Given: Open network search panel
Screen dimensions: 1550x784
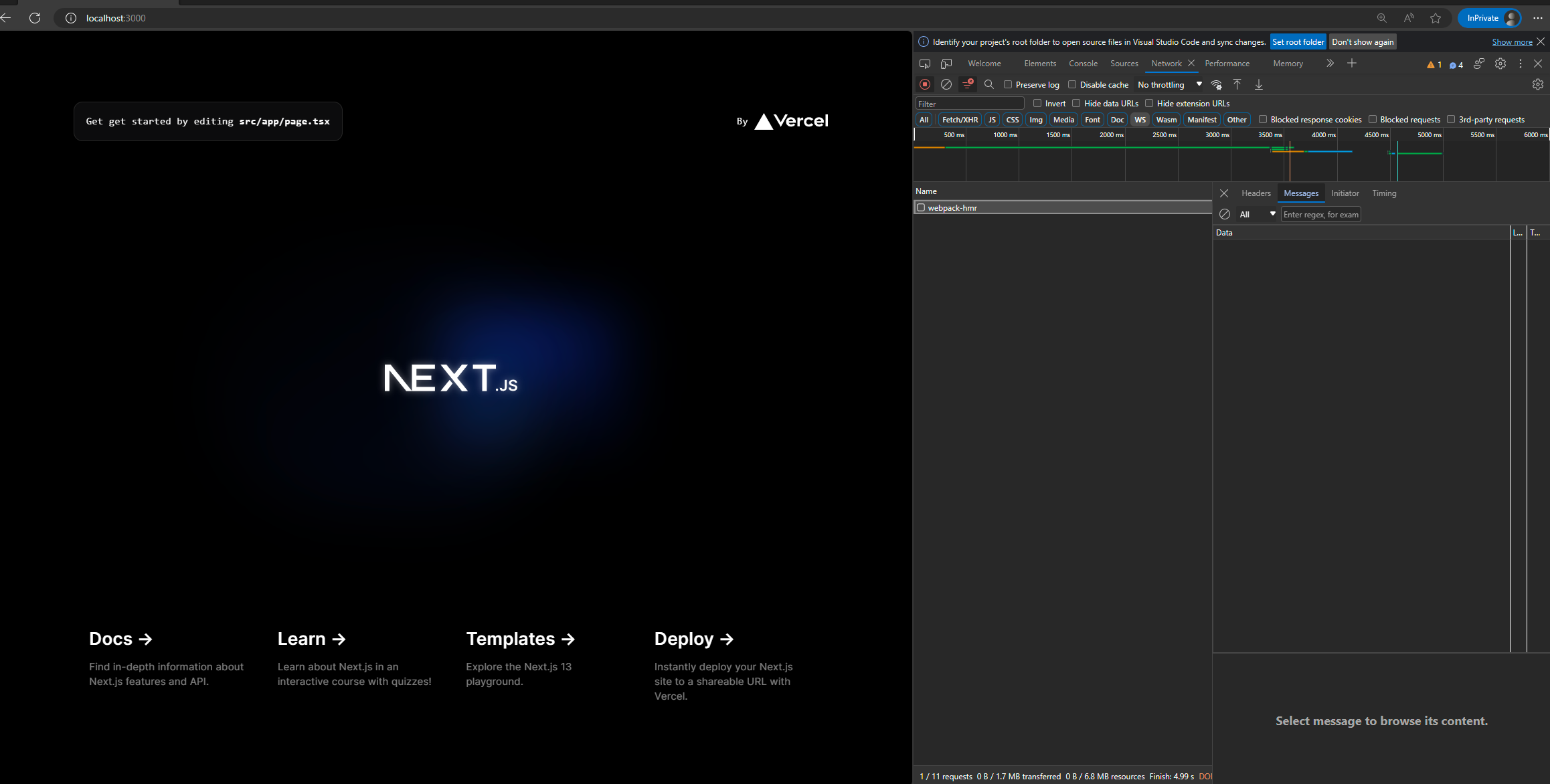Looking at the screenshot, I should [988, 84].
